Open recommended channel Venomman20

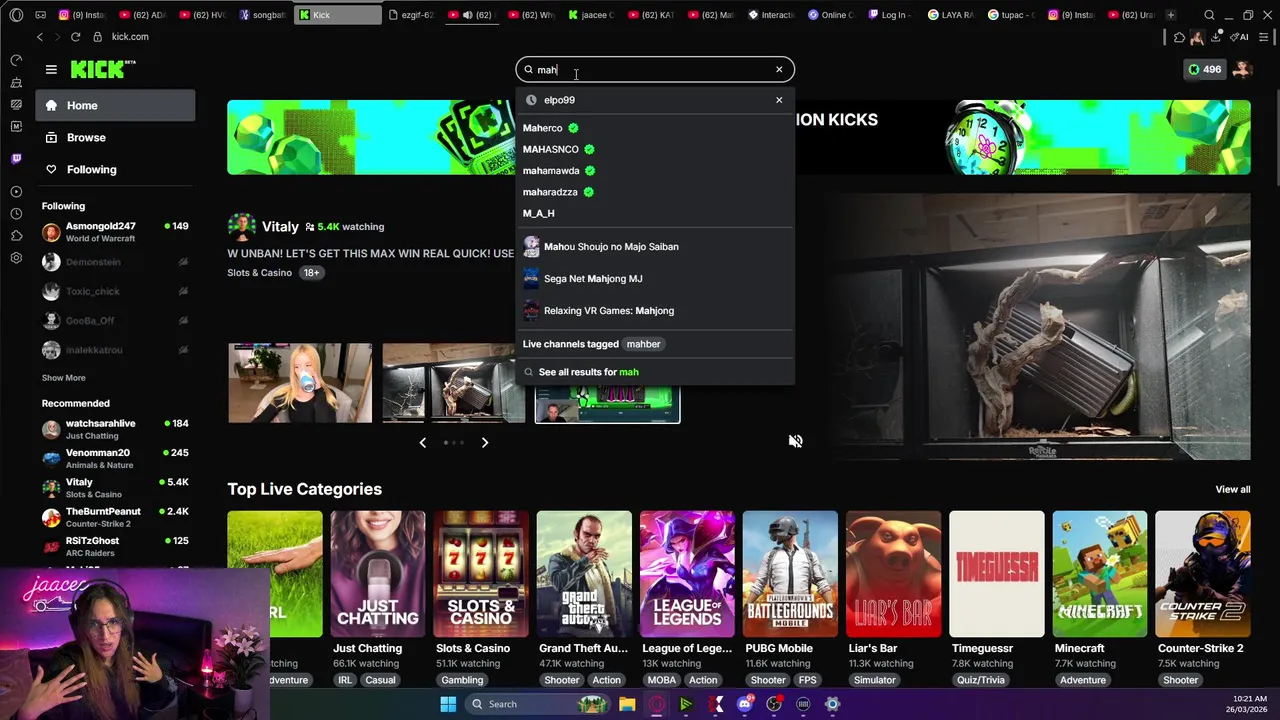pyautogui.click(x=115, y=458)
